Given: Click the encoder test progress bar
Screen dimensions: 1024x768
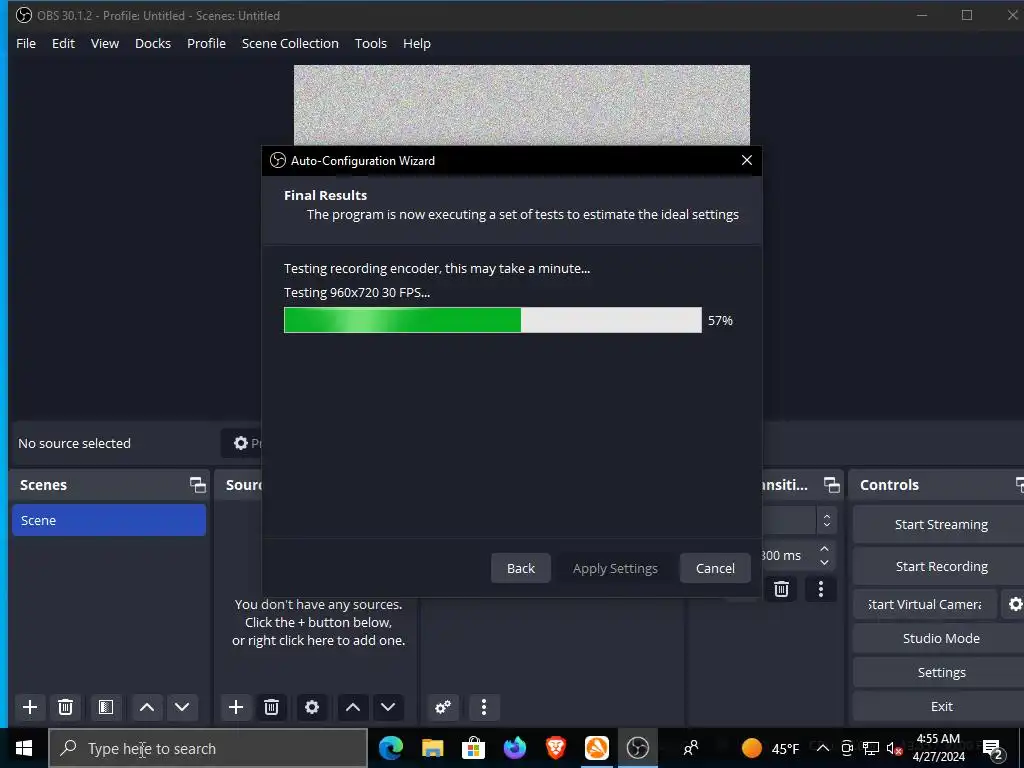Looking at the screenshot, I should click(493, 320).
